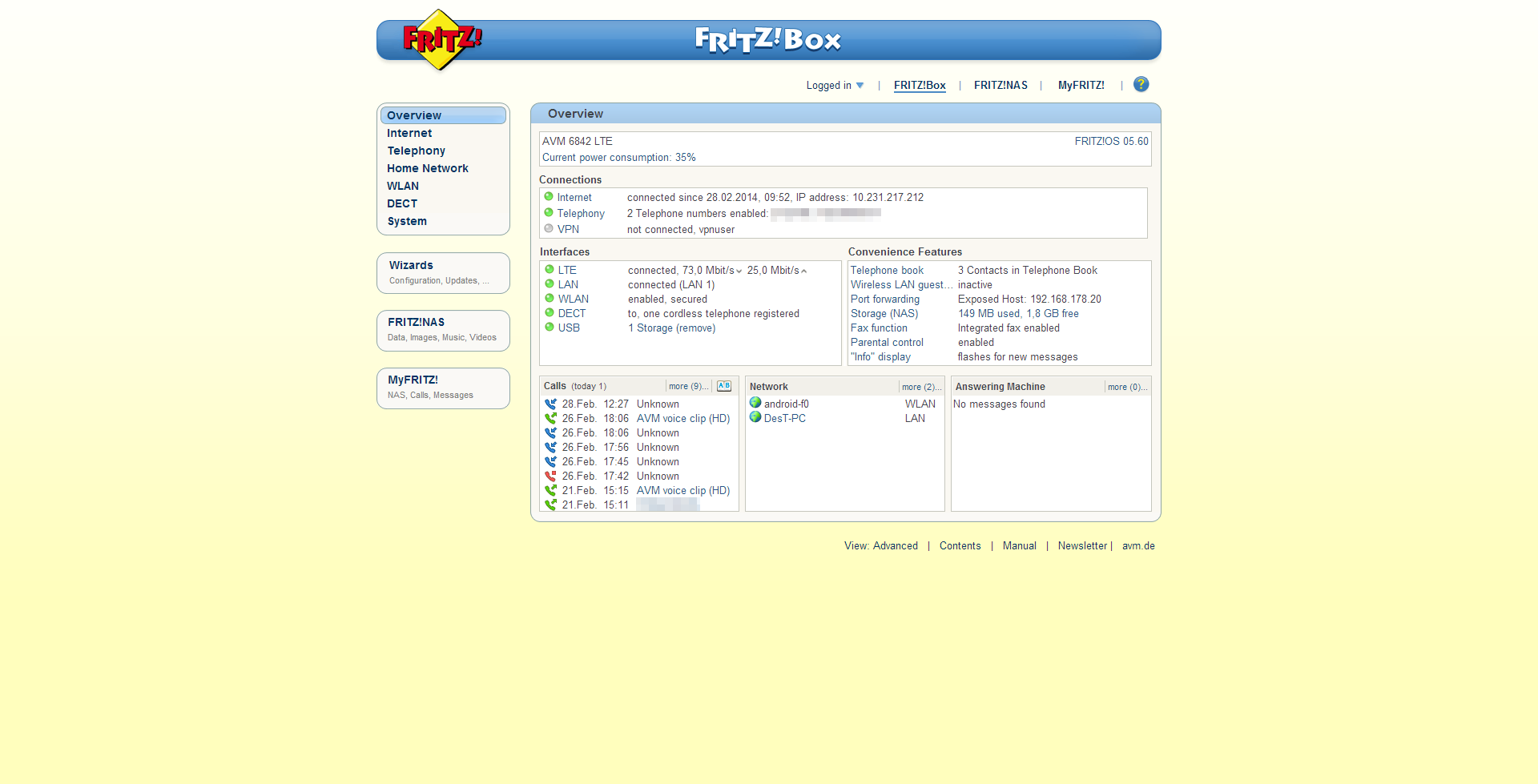Open the Fax function link
The width and height of the screenshot is (1538, 784).
point(879,328)
